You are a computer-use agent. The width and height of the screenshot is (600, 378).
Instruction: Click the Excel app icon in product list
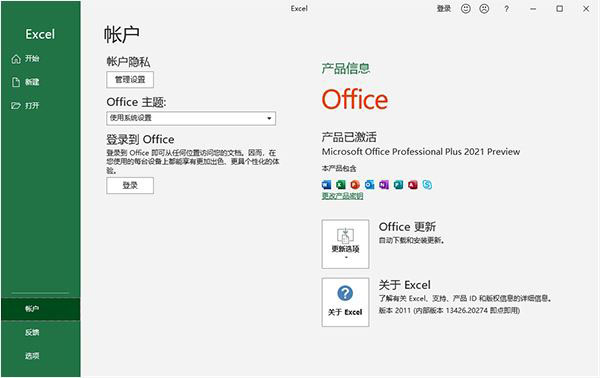coord(341,185)
